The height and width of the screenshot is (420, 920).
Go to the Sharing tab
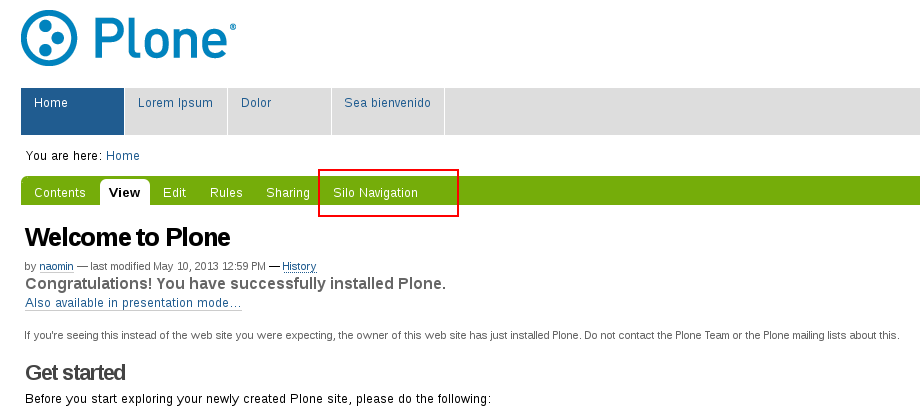288,193
